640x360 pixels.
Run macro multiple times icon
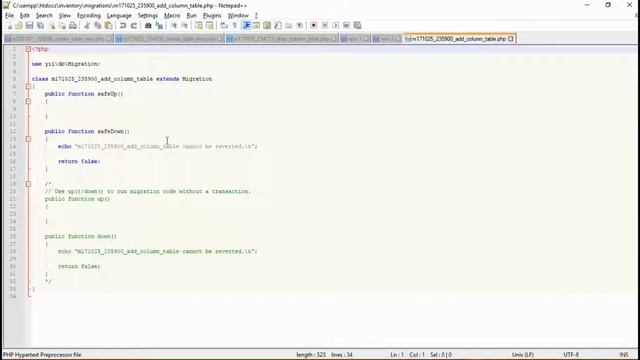(346, 26)
